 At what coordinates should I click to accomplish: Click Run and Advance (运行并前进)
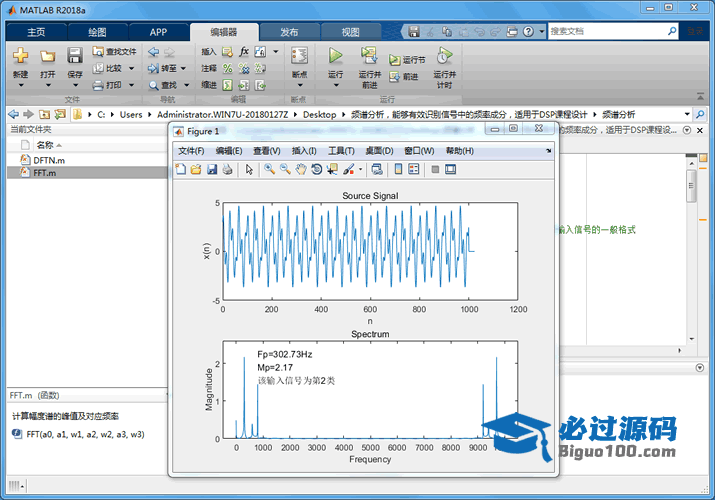coord(369,56)
